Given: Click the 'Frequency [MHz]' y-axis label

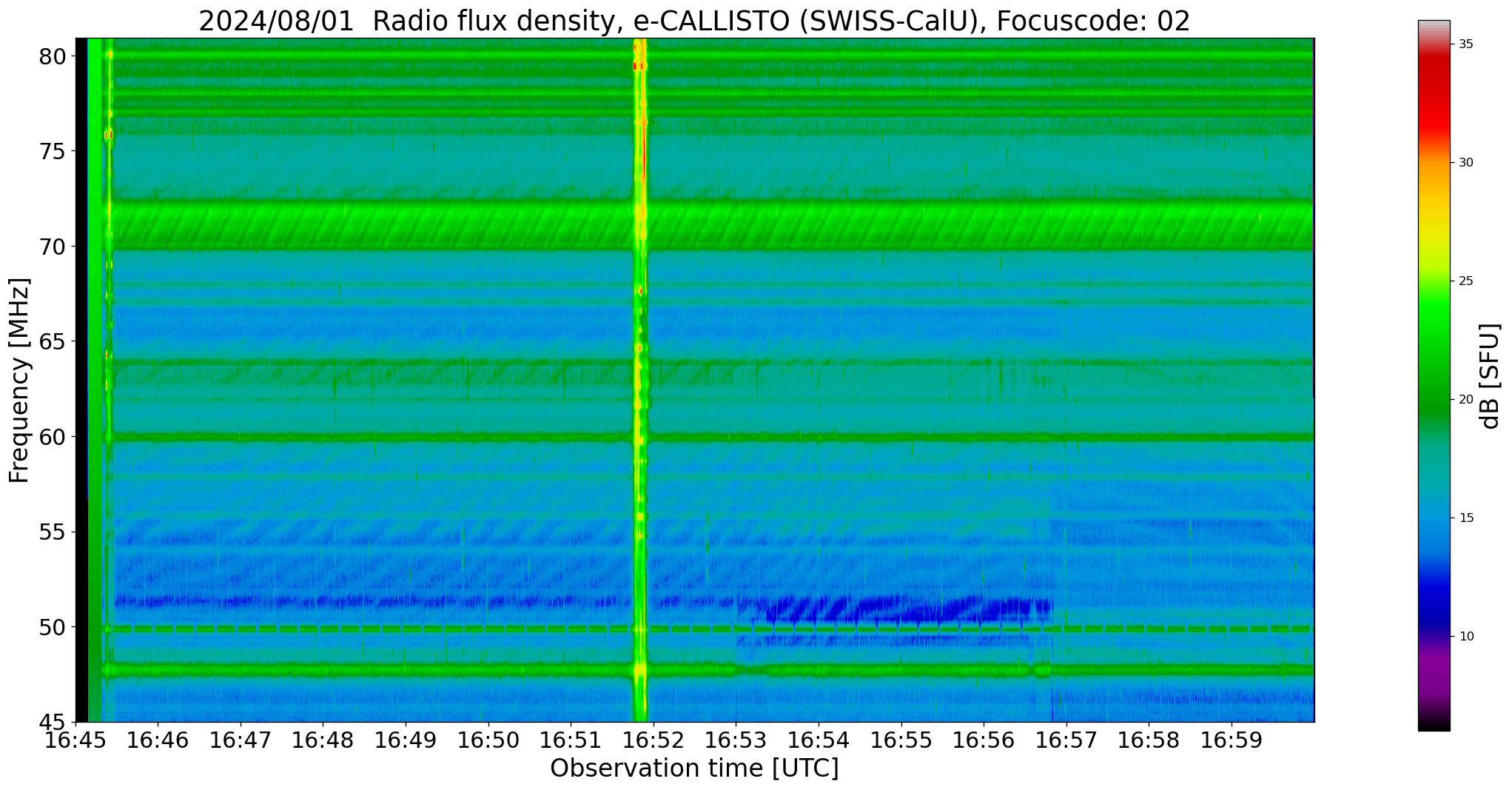Looking at the screenshot, I should click(x=19, y=381).
